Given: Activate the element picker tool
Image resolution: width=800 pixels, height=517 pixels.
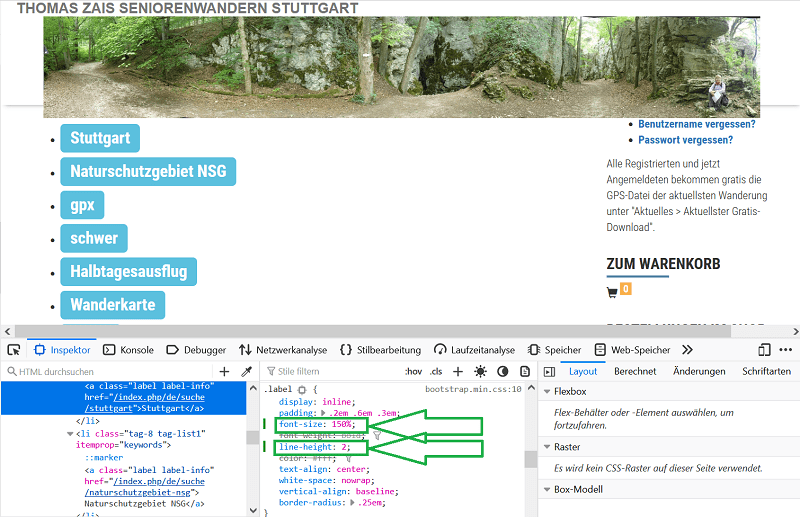Looking at the screenshot, I should [14, 350].
